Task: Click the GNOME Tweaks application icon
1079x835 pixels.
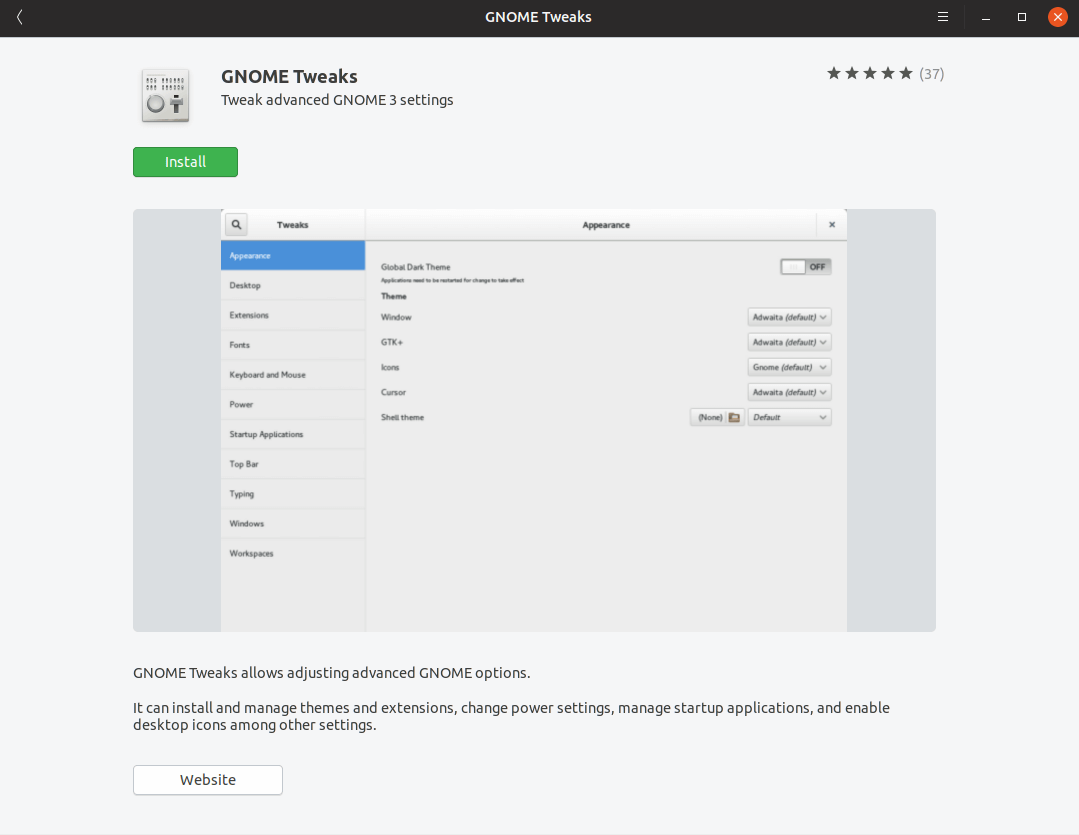Action: click(x=165, y=96)
